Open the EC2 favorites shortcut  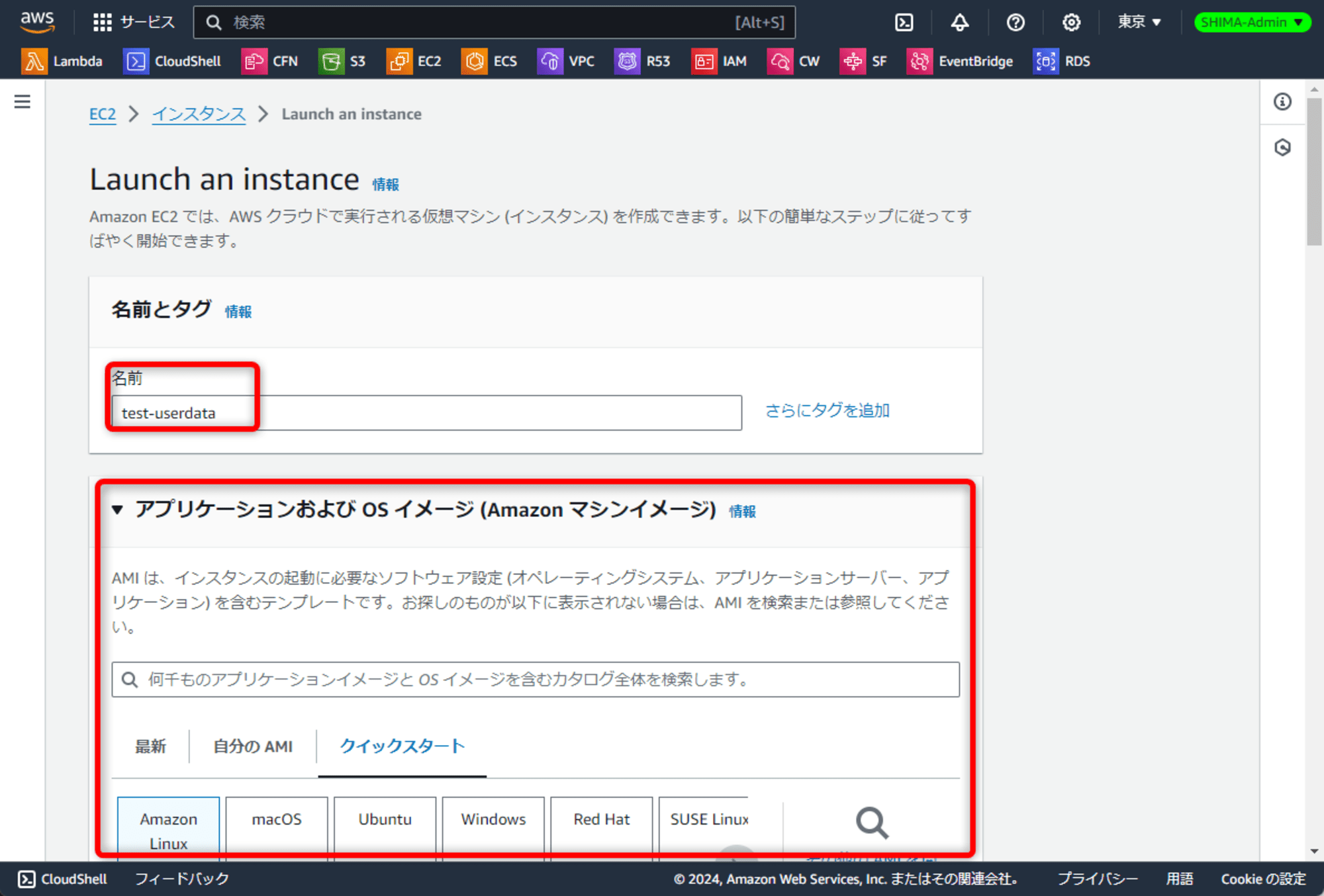click(414, 62)
